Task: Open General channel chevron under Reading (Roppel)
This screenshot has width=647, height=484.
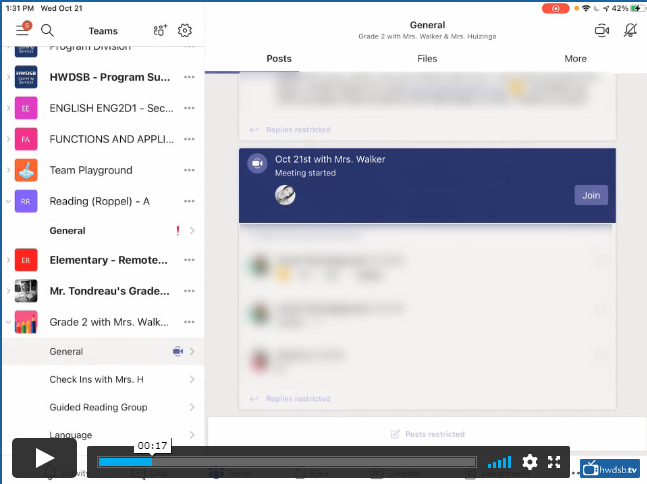Action: (x=192, y=231)
